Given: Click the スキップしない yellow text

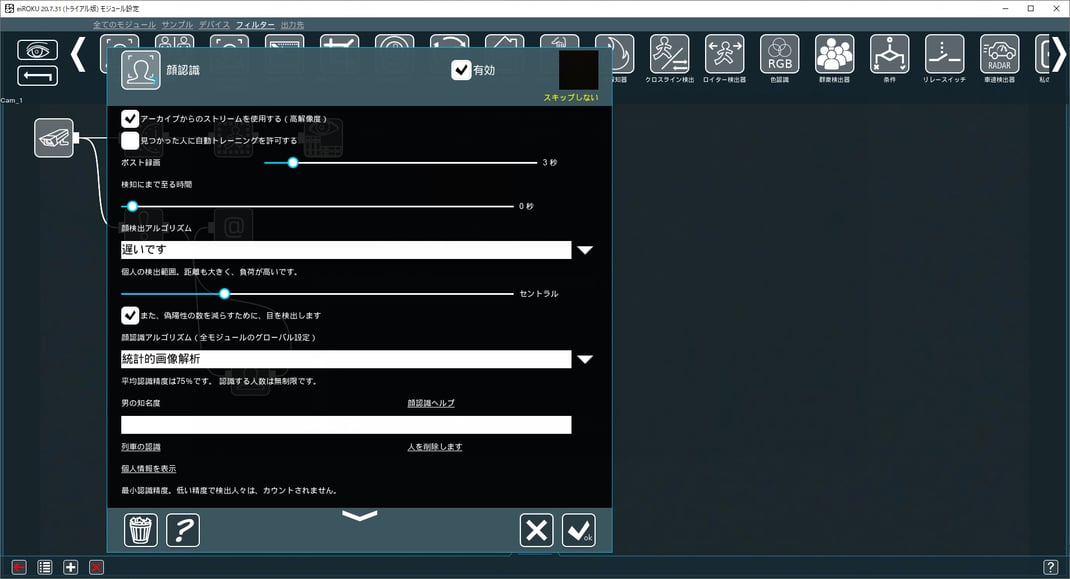Looking at the screenshot, I should (x=570, y=98).
